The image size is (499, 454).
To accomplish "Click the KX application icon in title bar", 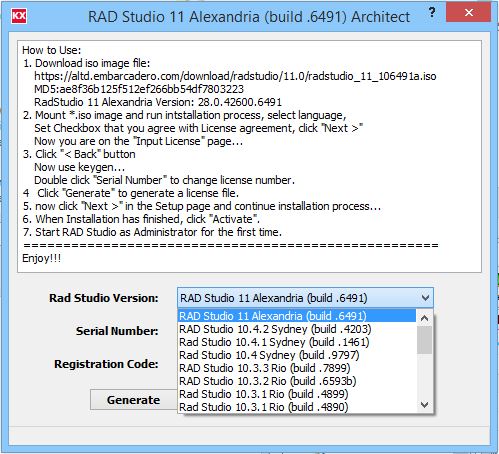I will coord(19,16).
